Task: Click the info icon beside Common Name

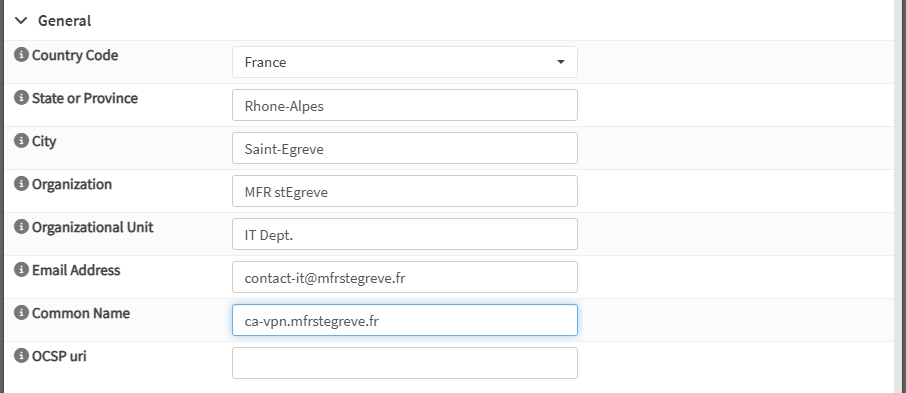Action: (21, 313)
